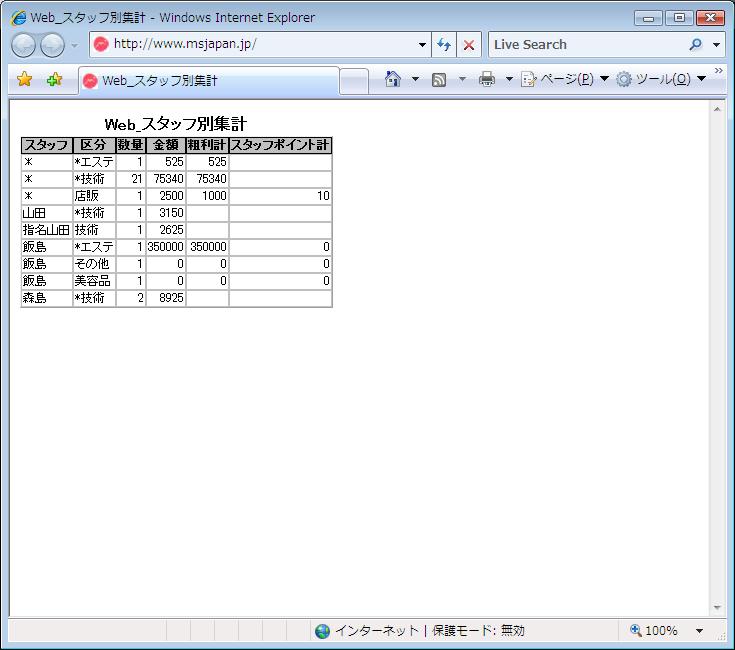Click the address bar URL field

pos(260,45)
